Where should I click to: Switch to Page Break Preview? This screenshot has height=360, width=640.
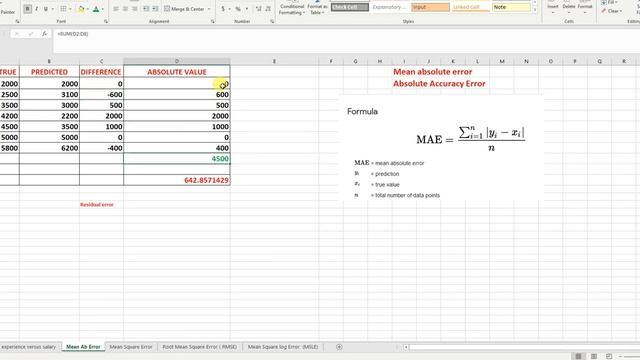[609, 356]
